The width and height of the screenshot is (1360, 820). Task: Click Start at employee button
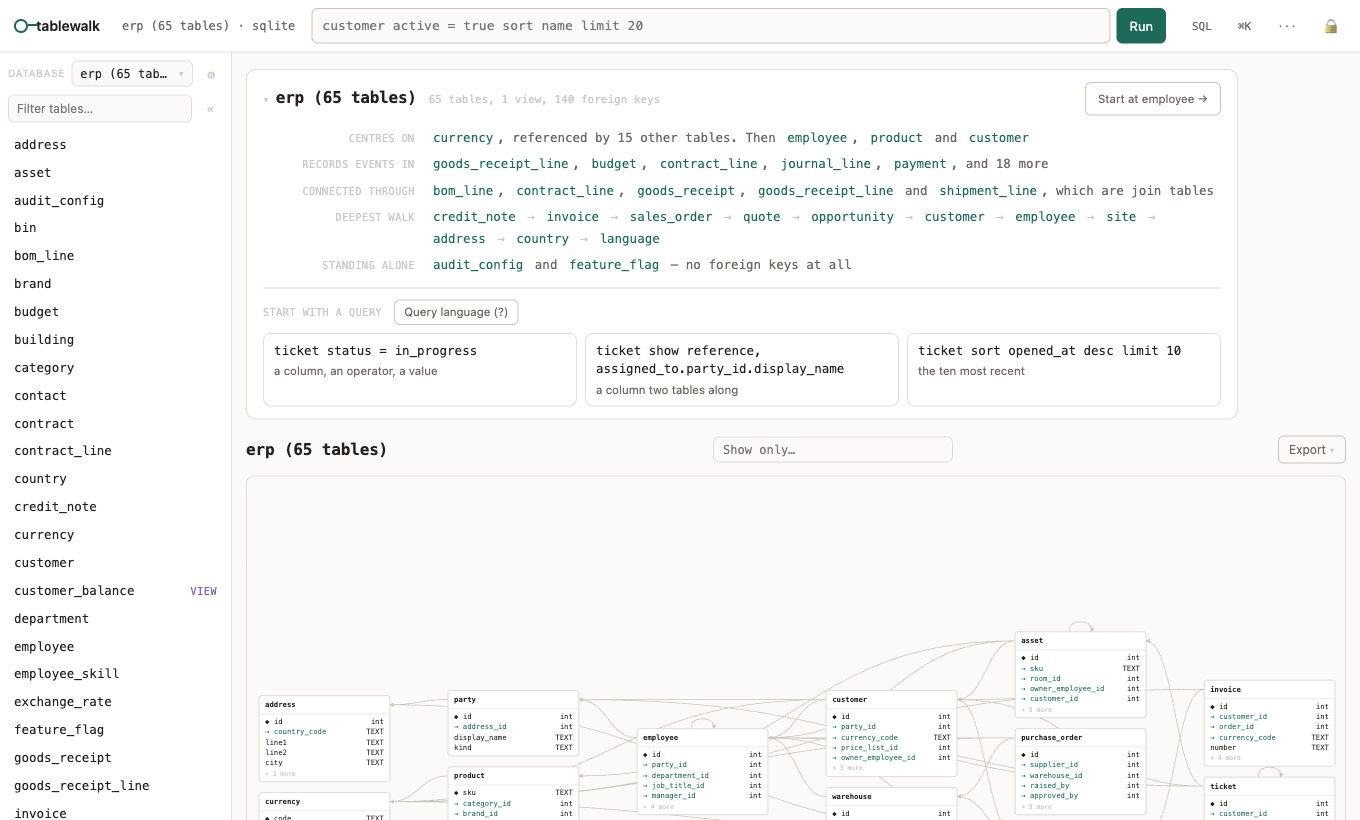pyautogui.click(x=1152, y=99)
